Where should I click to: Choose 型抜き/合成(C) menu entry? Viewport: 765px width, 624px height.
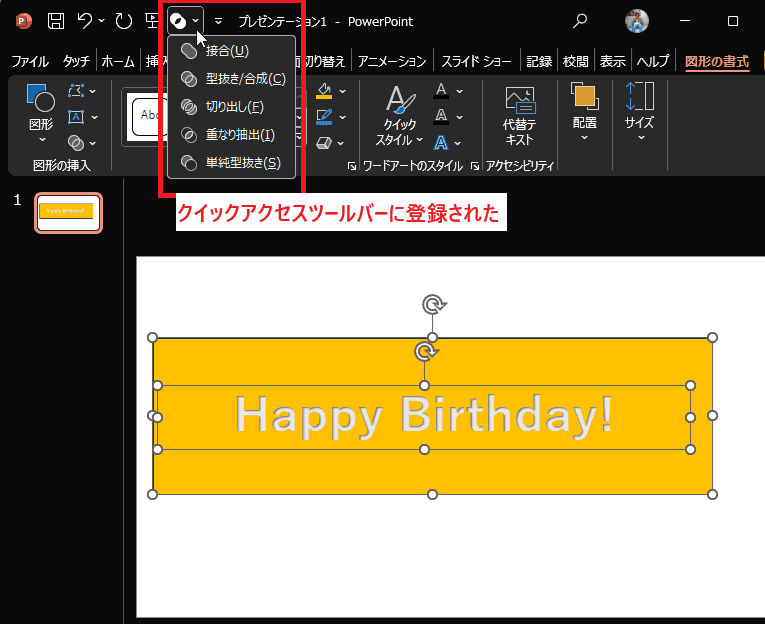tap(245, 79)
